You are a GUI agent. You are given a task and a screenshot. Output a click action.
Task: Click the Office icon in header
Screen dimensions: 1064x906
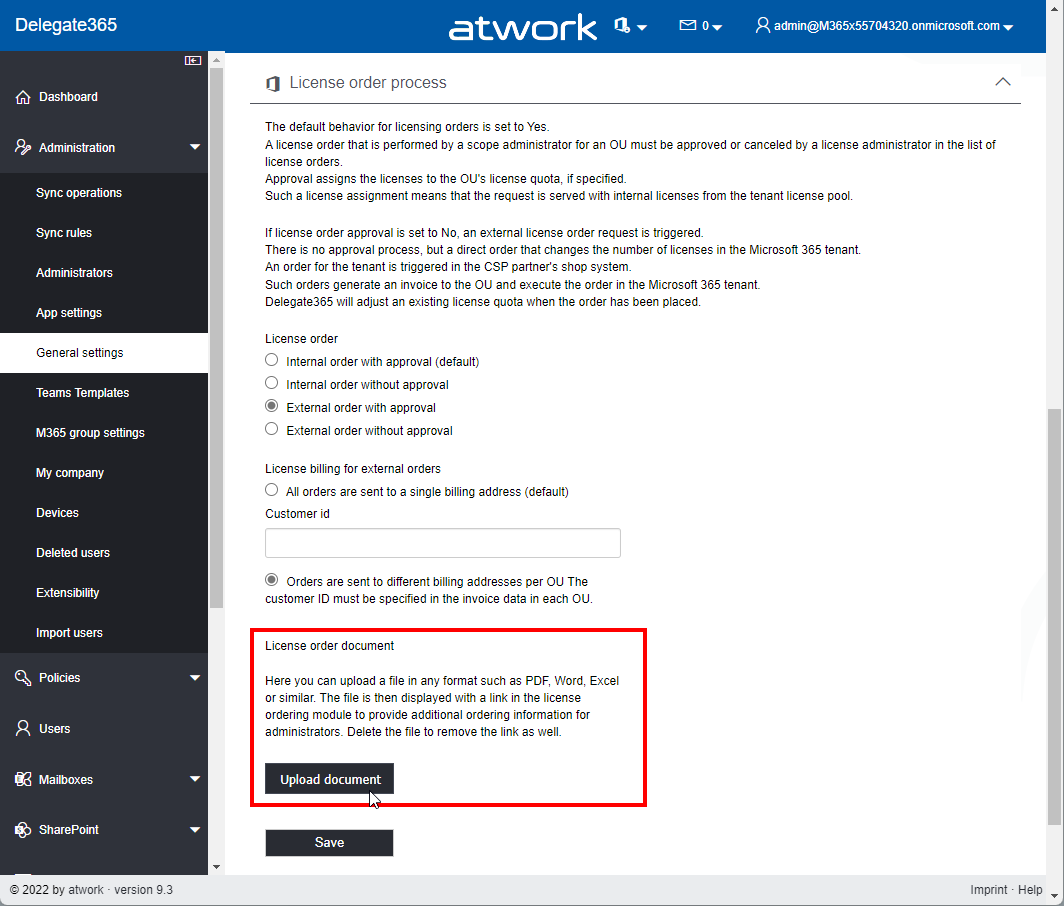pyautogui.click(x=621, y=25)
